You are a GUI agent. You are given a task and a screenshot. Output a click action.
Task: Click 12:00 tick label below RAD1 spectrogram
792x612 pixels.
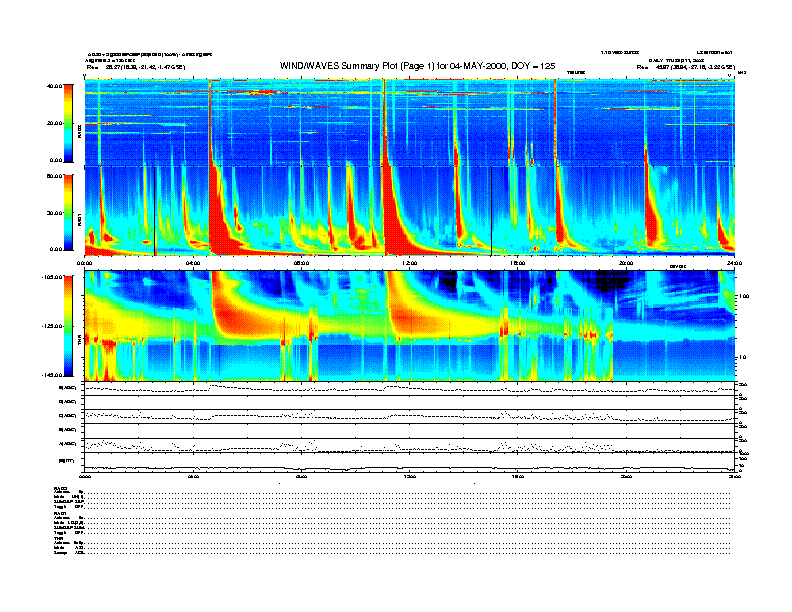coord(410,263)
